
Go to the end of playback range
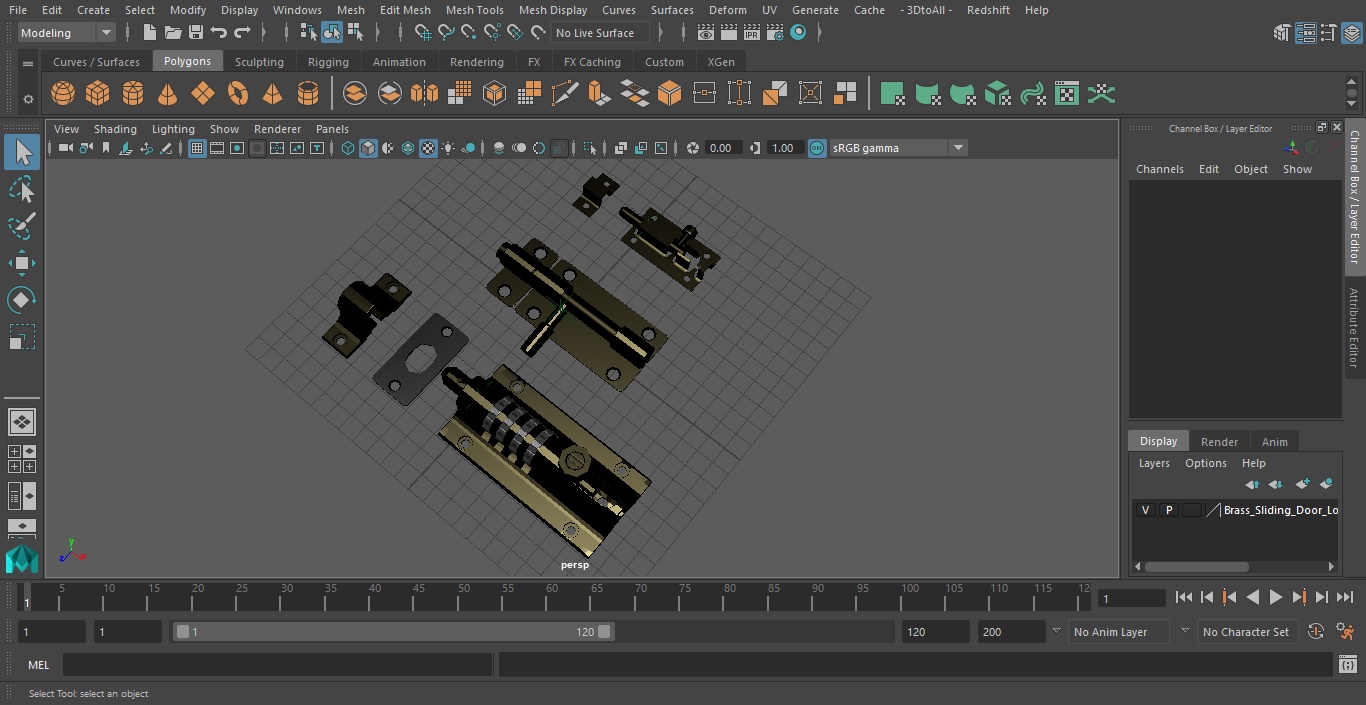(1345, 597)
